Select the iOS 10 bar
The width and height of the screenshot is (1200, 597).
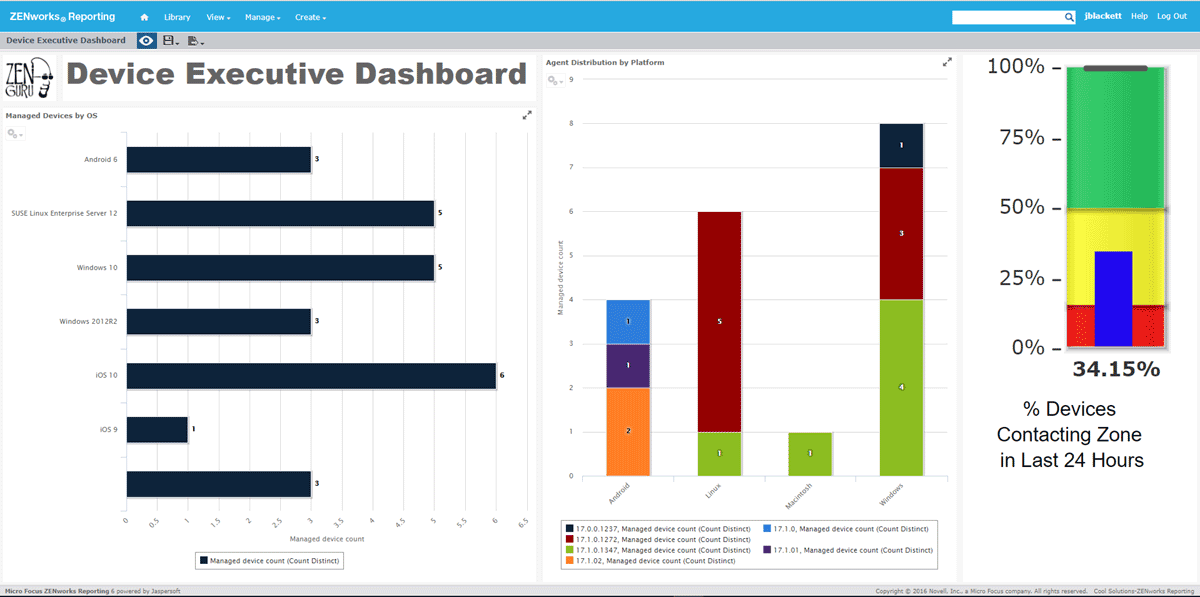click(x=311, y=375)
